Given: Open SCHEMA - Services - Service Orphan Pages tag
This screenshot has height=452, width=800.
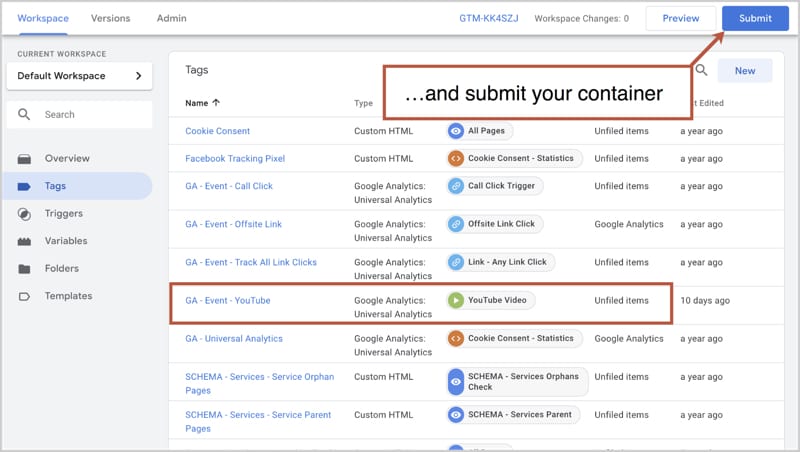Looking at the screenshot, I should [260, 384].
